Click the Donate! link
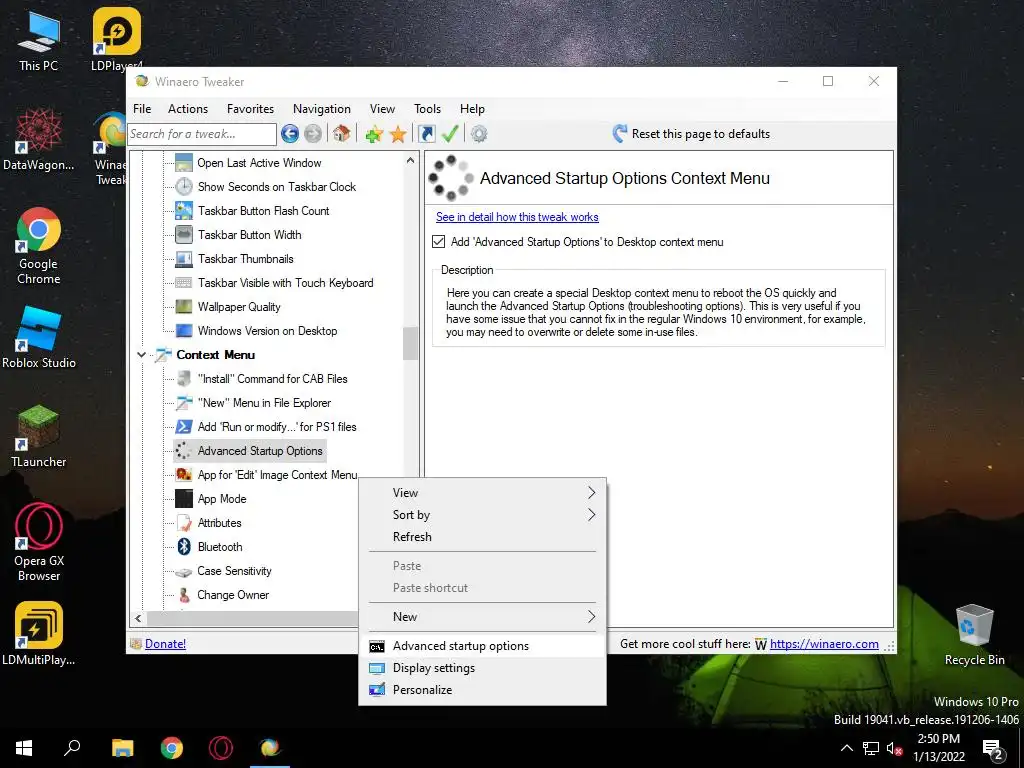The width and height of the screenshot is (1024, 768). click(165, 644)
